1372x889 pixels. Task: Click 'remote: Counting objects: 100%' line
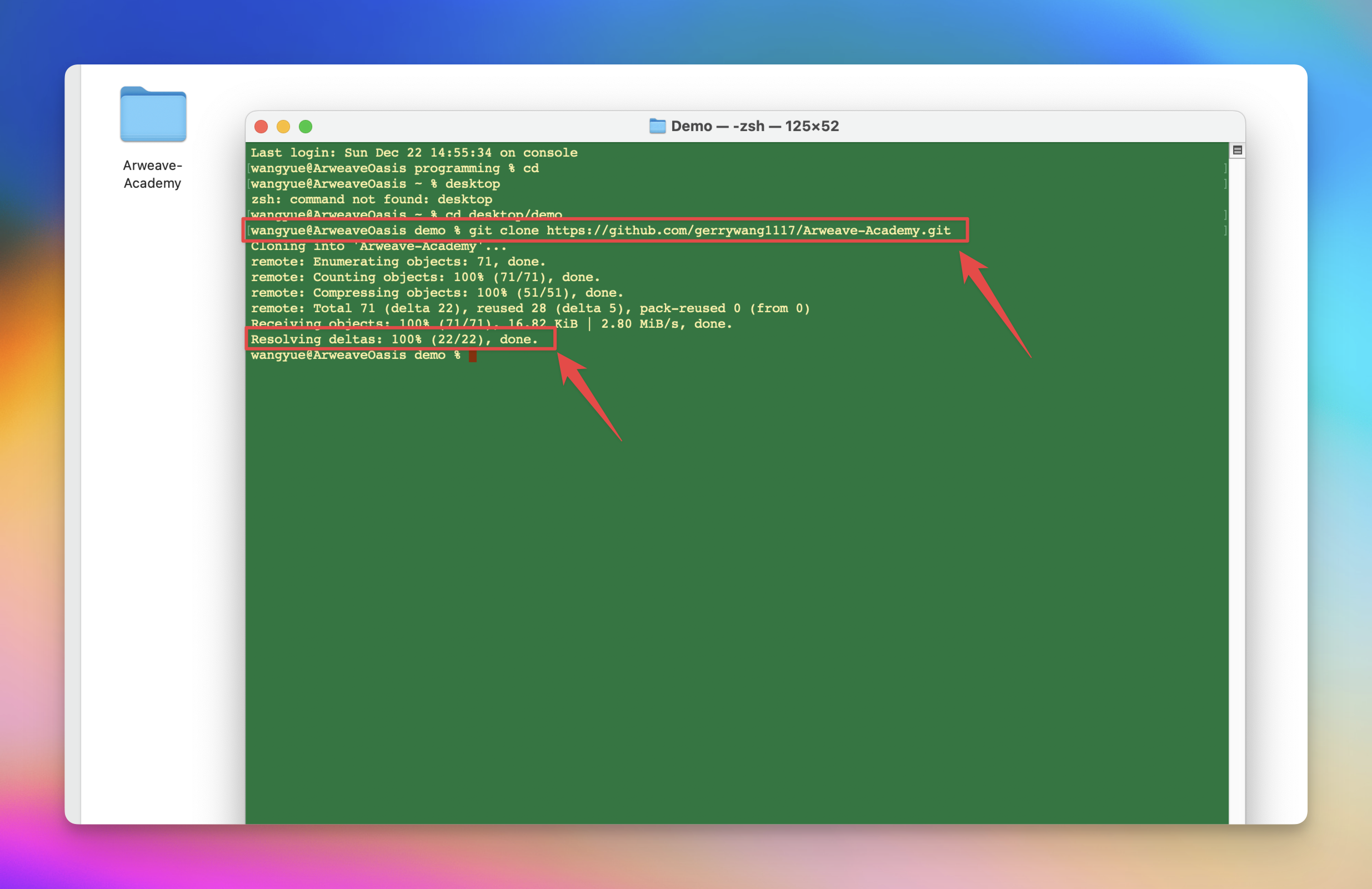pos(425,277)
